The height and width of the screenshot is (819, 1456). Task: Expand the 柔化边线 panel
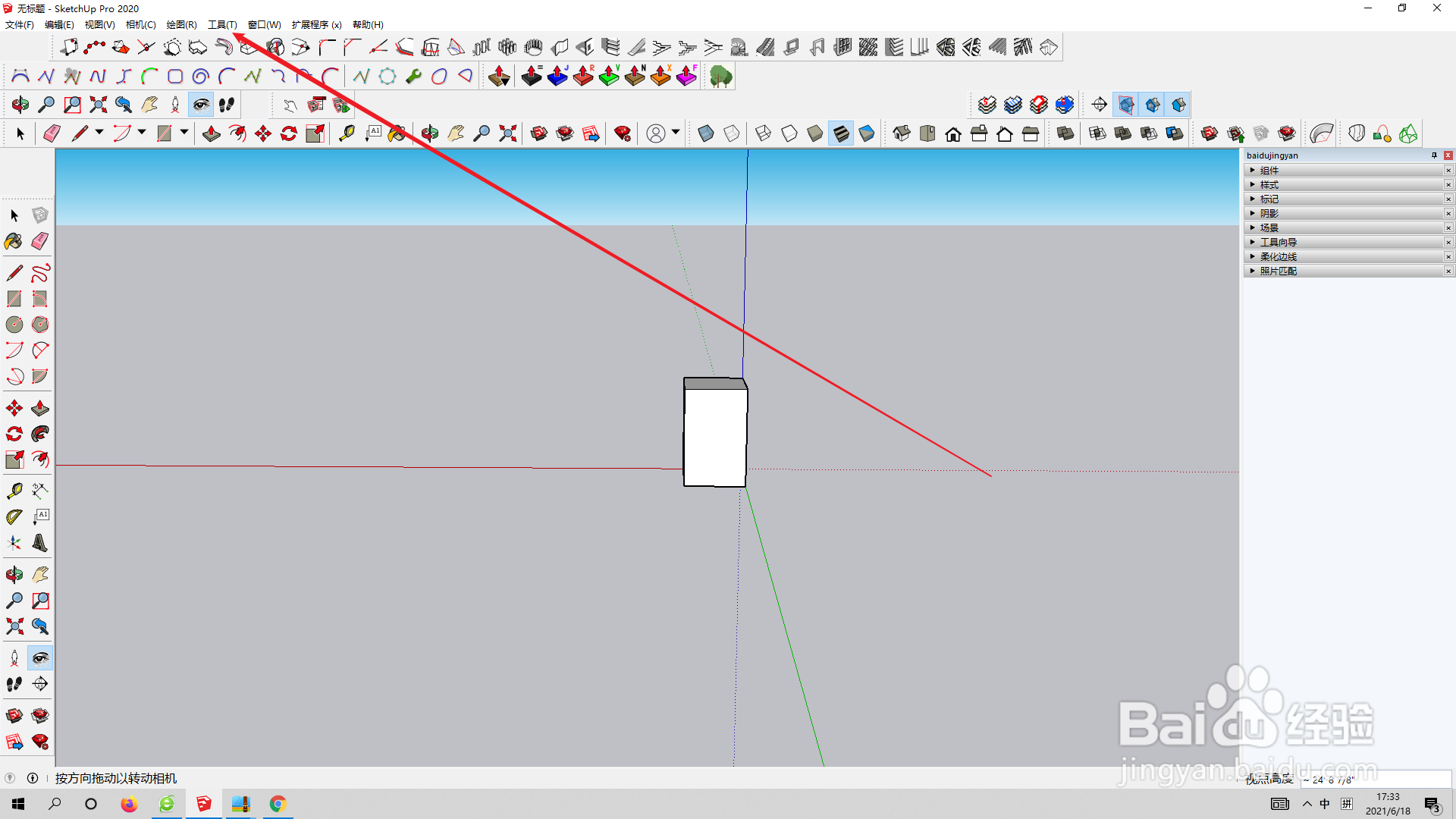[1348, 257]
